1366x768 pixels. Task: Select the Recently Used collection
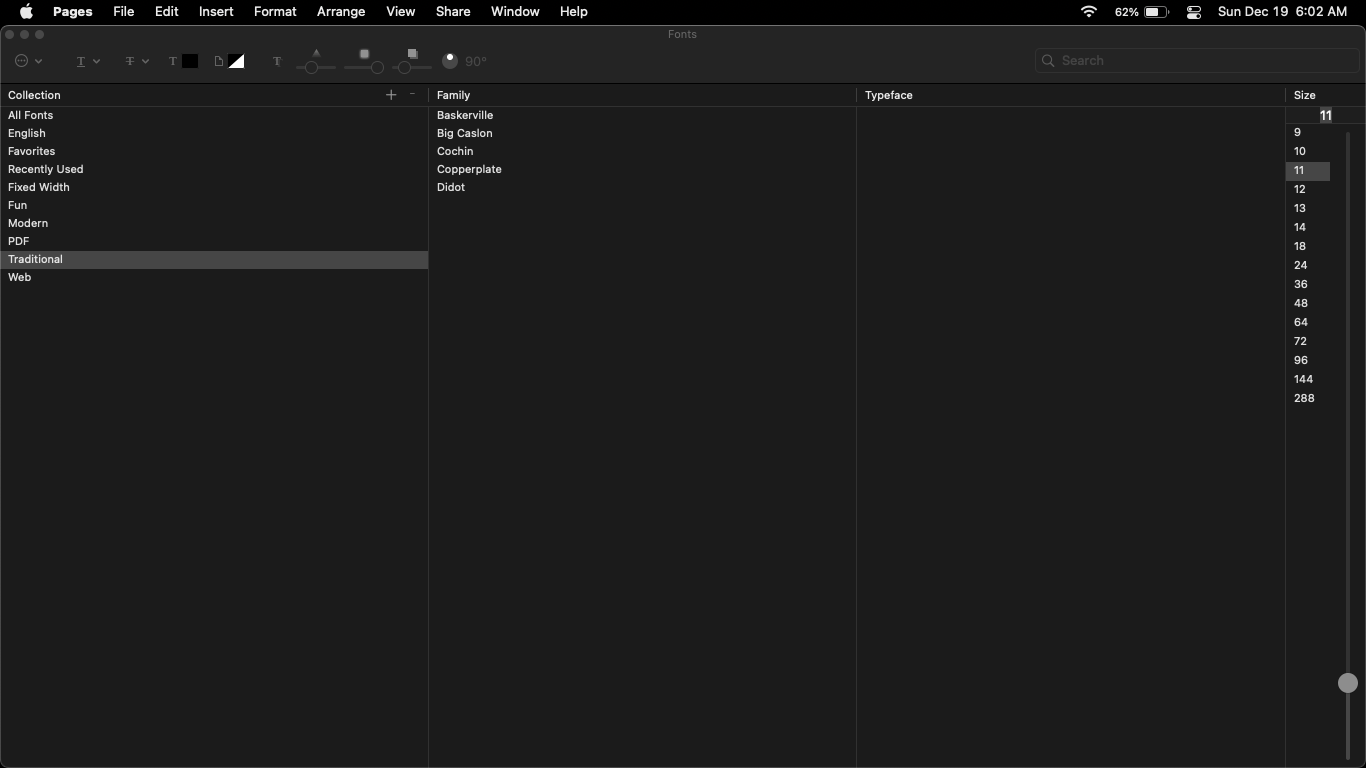[x=214, y=169]
